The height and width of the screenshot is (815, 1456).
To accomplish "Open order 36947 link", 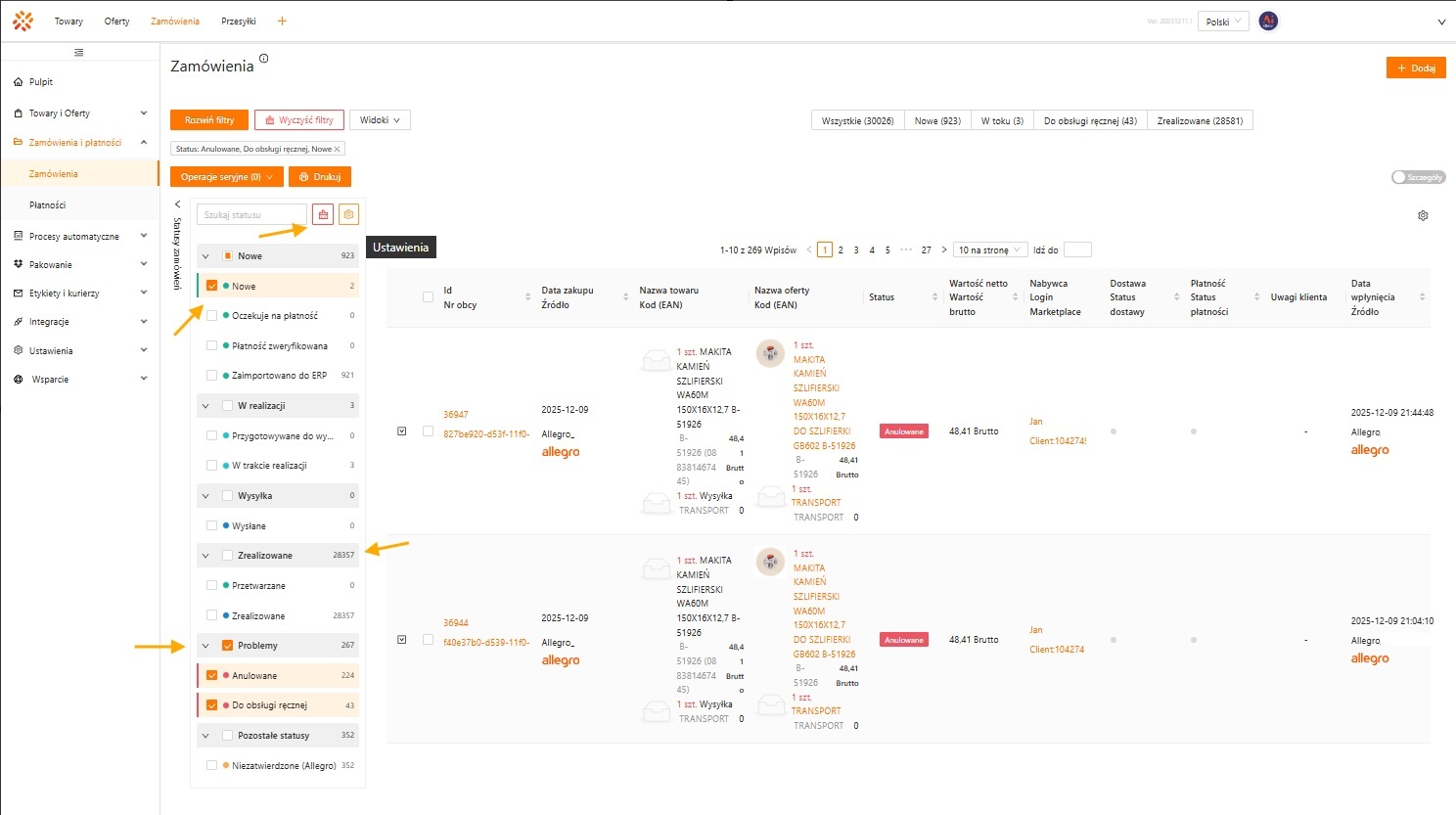I will (x=455, y=415).
